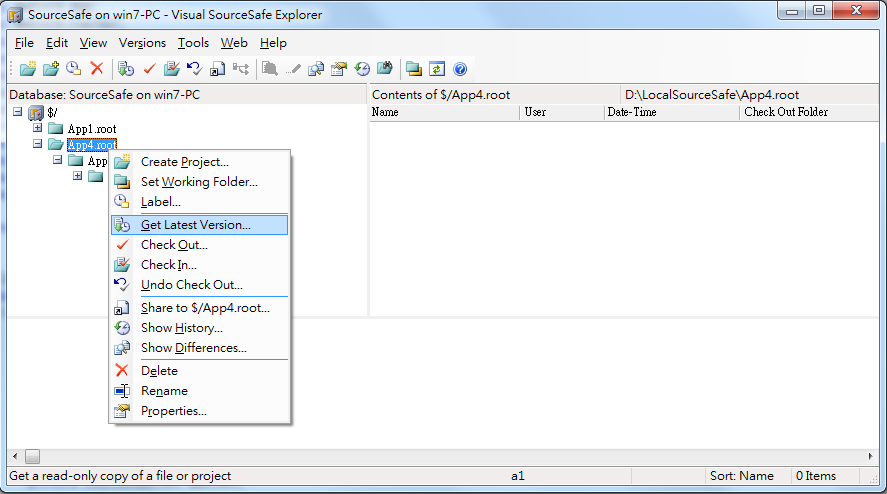Click the Set Working Folder toolbar icon
Image resolution: width=887 pixels, height=494 pixels.
(414, 69)
